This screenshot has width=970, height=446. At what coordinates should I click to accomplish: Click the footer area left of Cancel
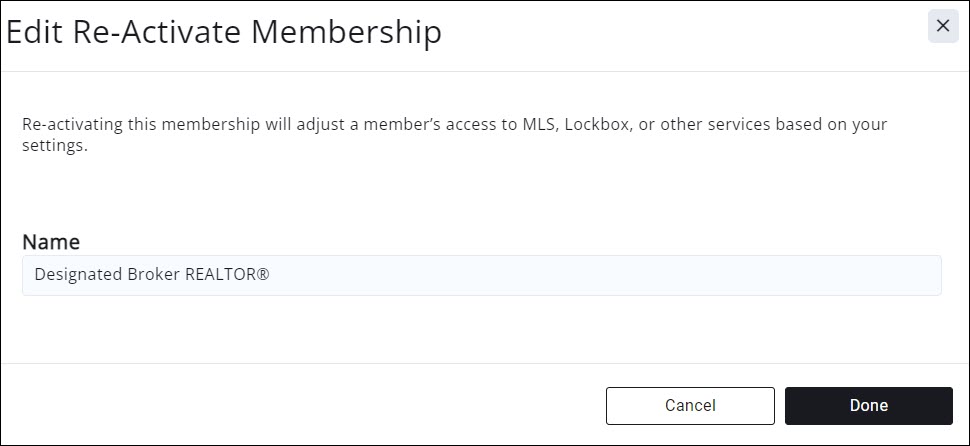pos(300,405)
